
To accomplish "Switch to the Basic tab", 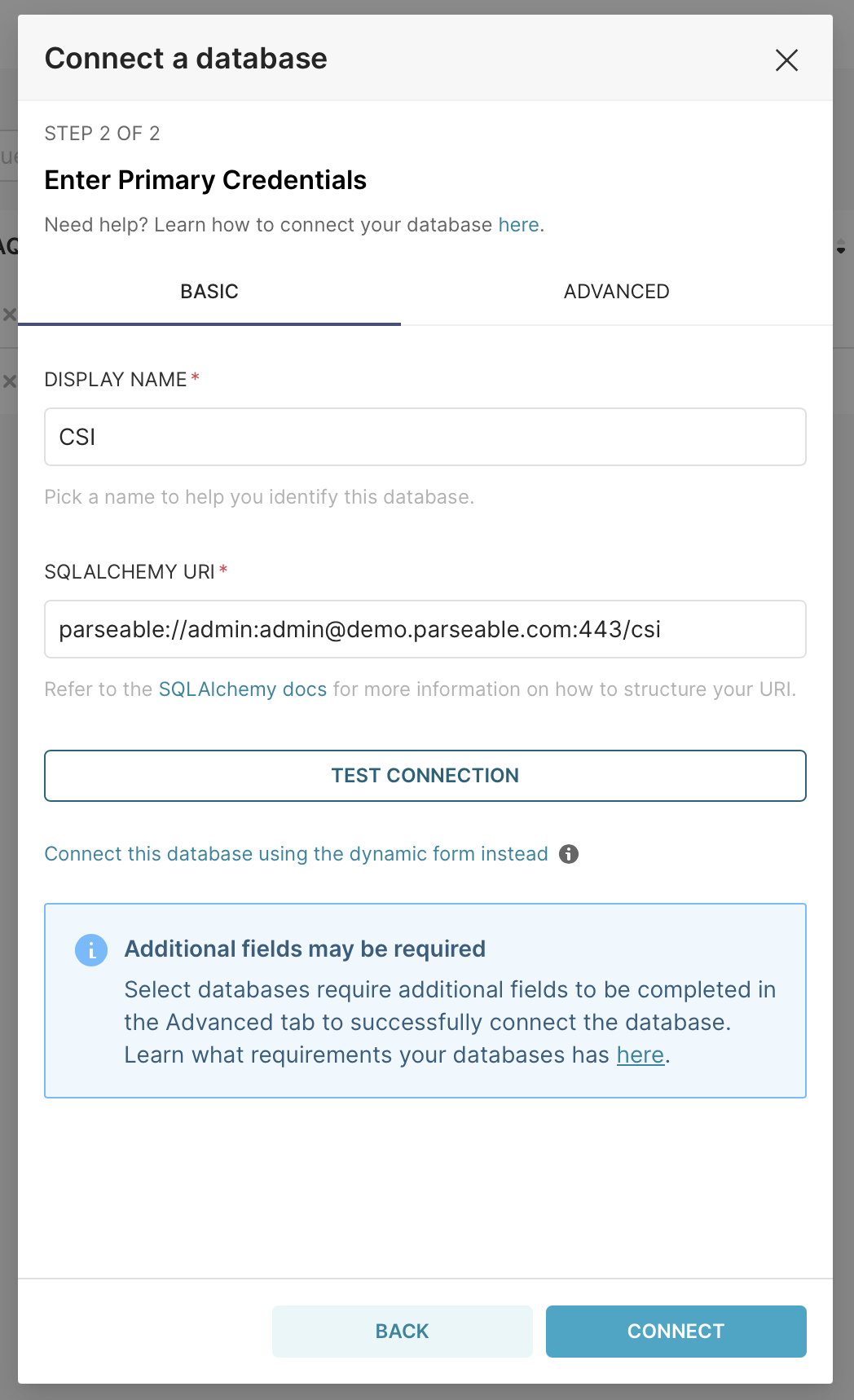I will [209, 291].
